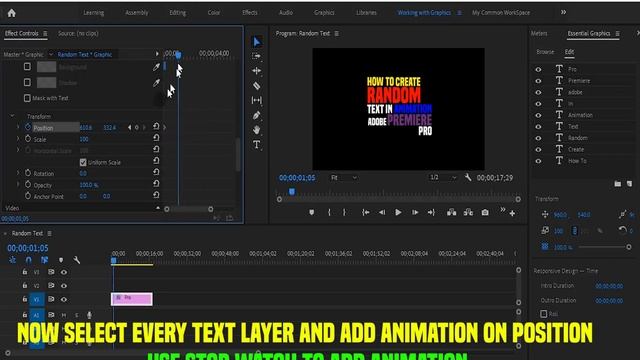Screen dimensions: 640x360
Task: Open the Browse tab
Action: click(x=545, y=52)
